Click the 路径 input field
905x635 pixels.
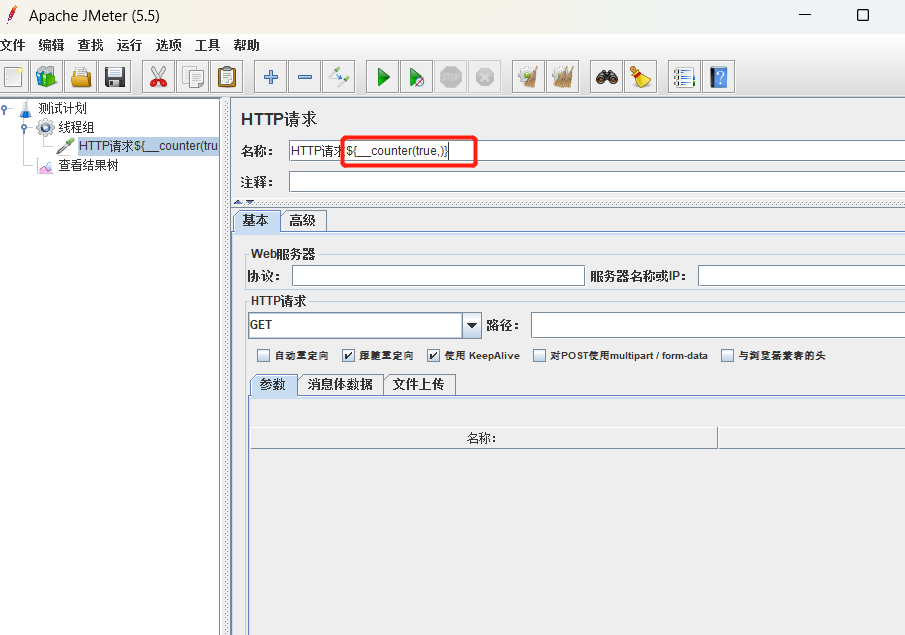click(x=717, y=326)
